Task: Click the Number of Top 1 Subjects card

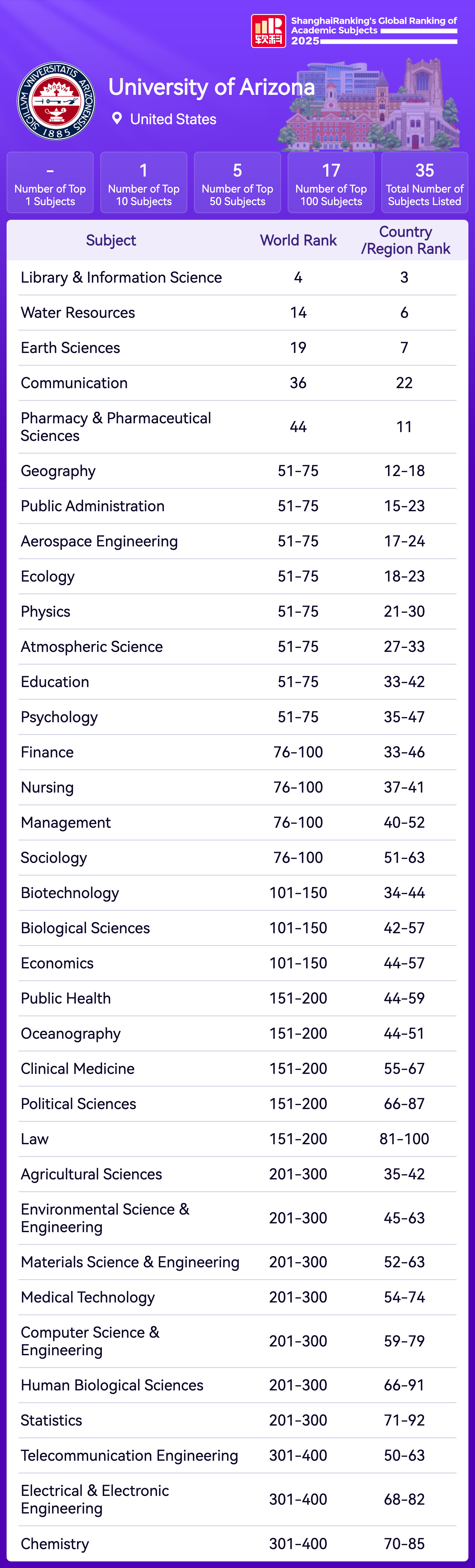Action: [x=50, y=183]
